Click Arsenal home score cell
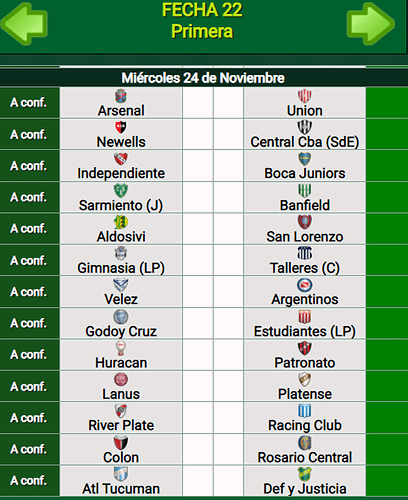 tap(198, 103)
